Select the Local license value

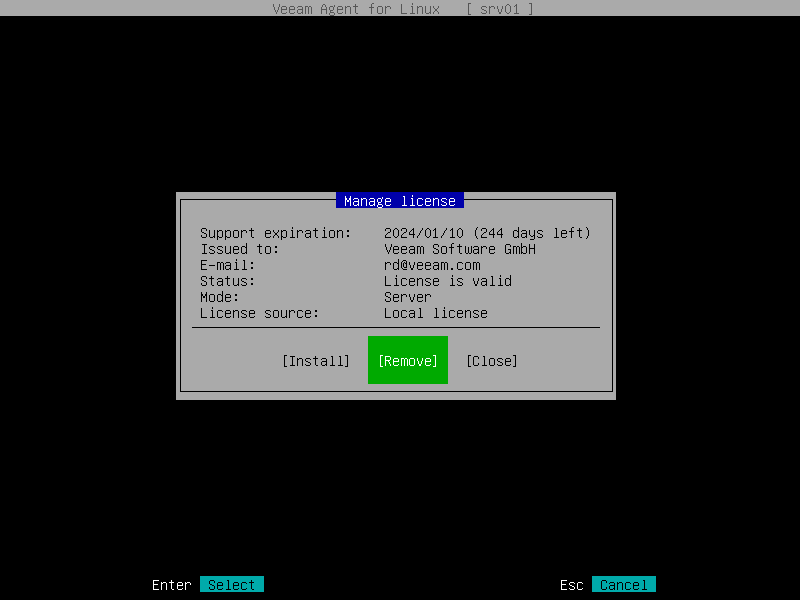click(435, 313)
